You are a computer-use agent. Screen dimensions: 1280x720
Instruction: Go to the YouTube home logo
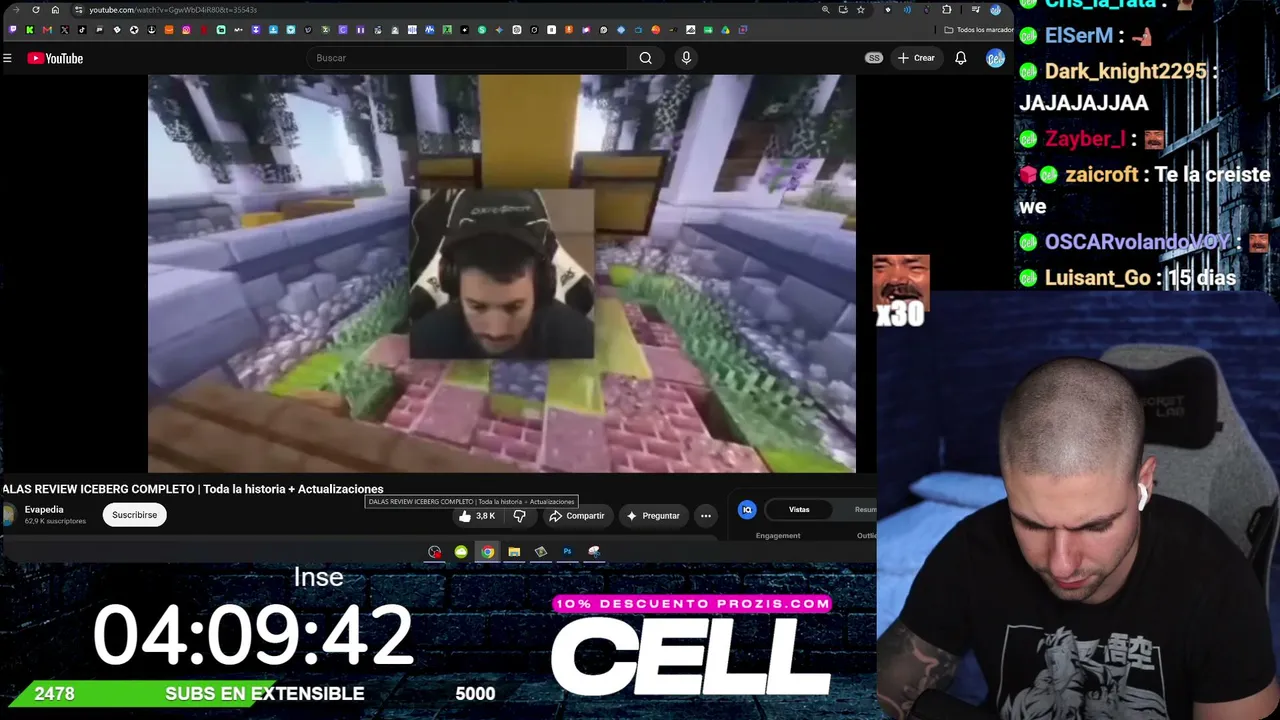pos(55,58)
